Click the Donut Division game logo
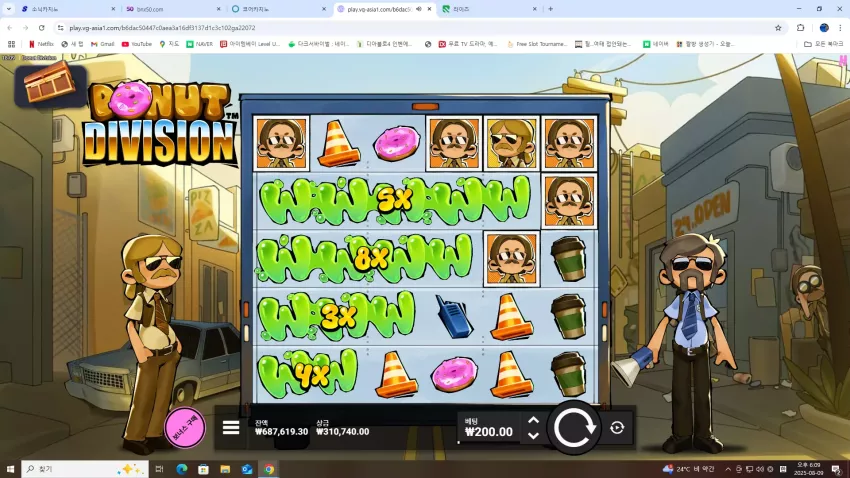Viewport: 850px width, 478px height. coord(160,124)
